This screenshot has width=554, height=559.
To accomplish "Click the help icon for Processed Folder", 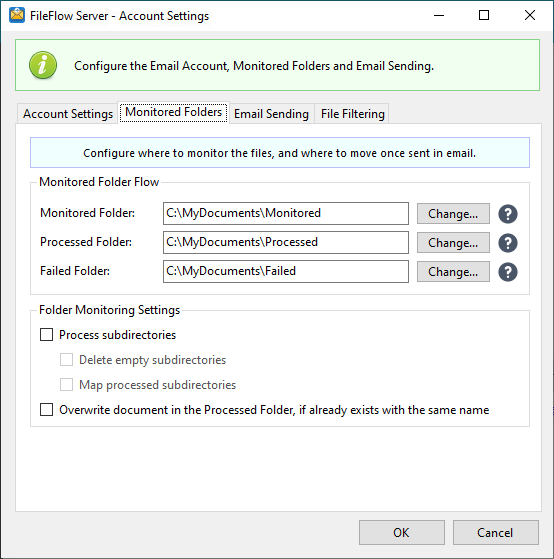I will point(508,243).
